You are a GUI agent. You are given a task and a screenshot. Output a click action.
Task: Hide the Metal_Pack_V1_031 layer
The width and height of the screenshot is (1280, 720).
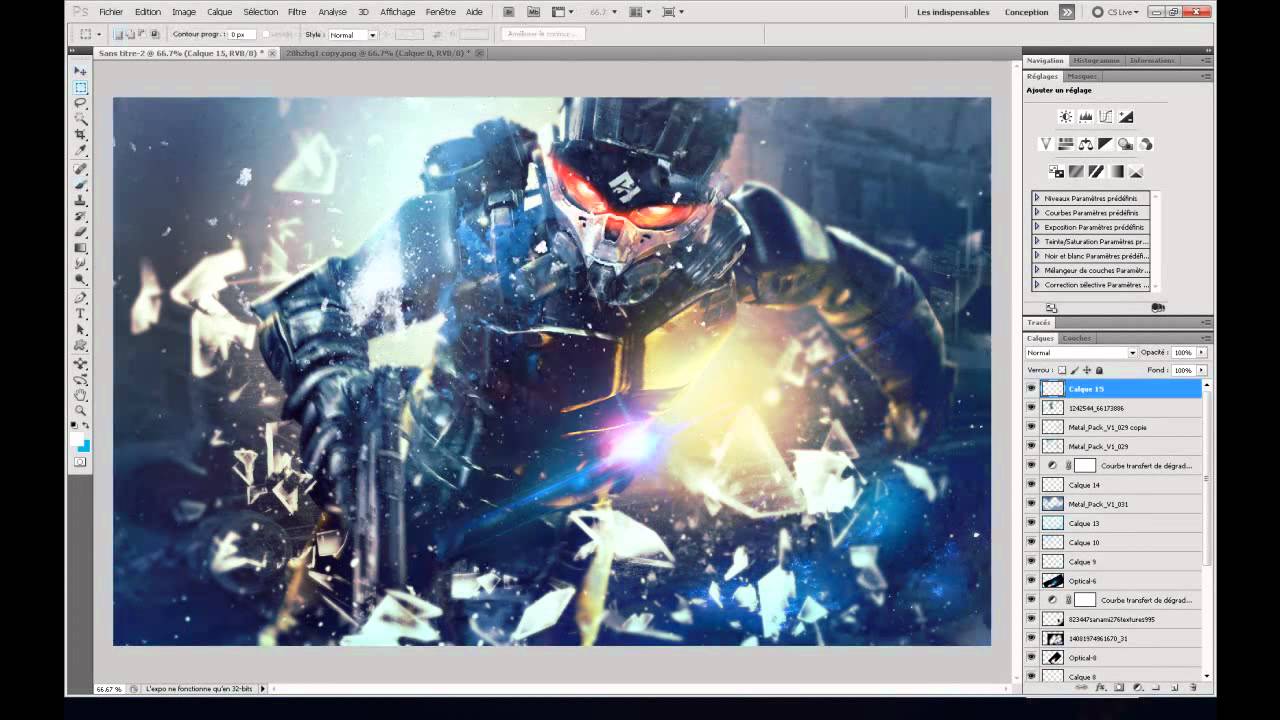[x=1031, y=504]
